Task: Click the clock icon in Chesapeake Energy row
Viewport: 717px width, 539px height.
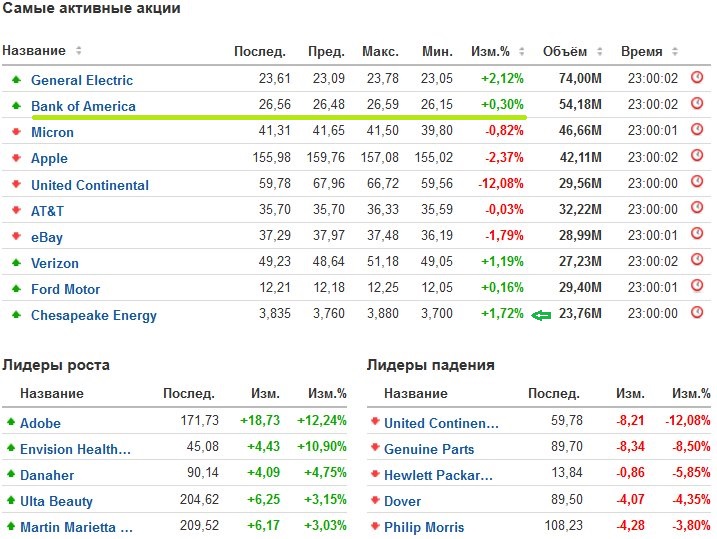Action: (697, 314)
